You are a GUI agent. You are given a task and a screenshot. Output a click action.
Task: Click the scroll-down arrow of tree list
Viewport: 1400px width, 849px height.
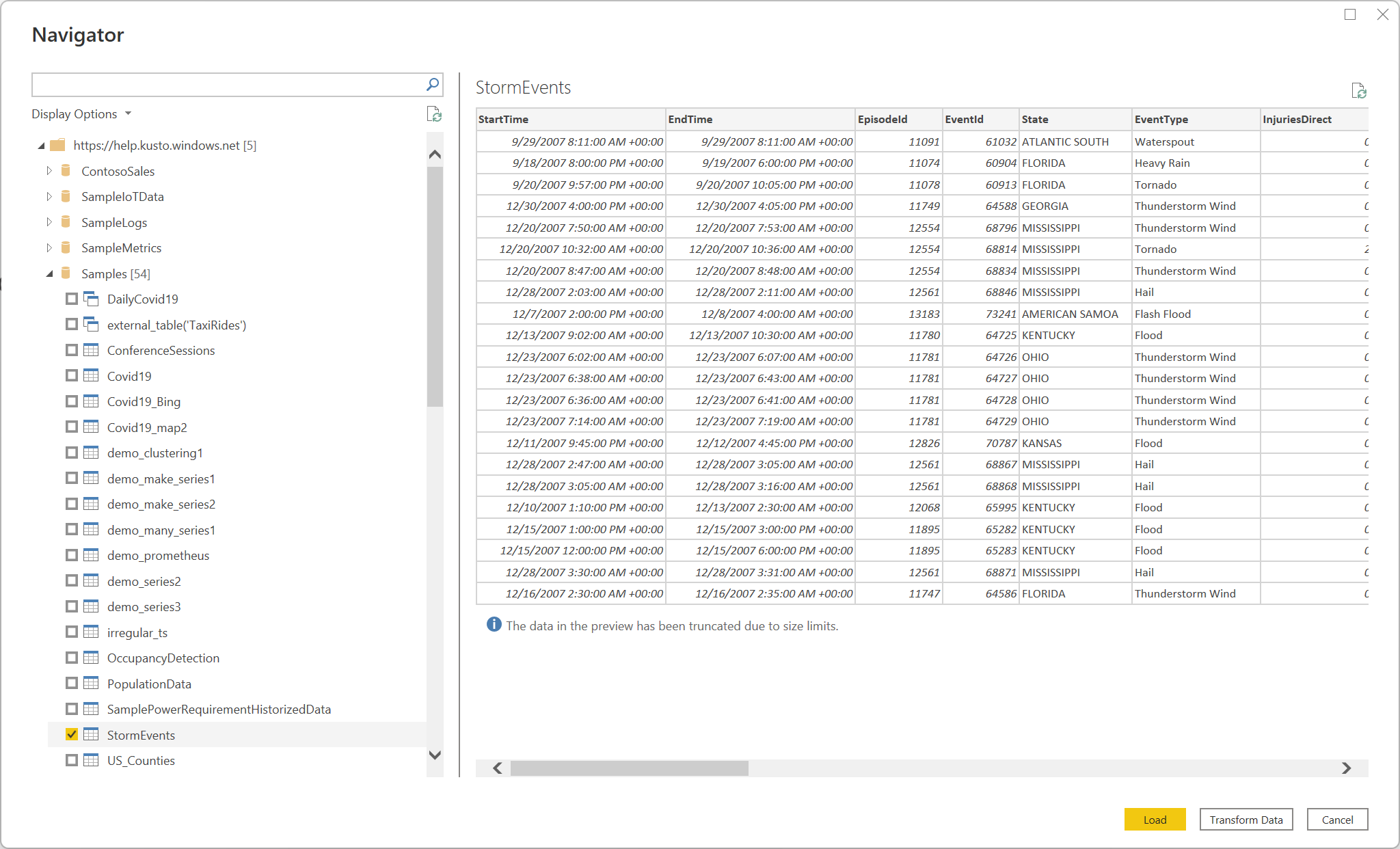(435, 755)
